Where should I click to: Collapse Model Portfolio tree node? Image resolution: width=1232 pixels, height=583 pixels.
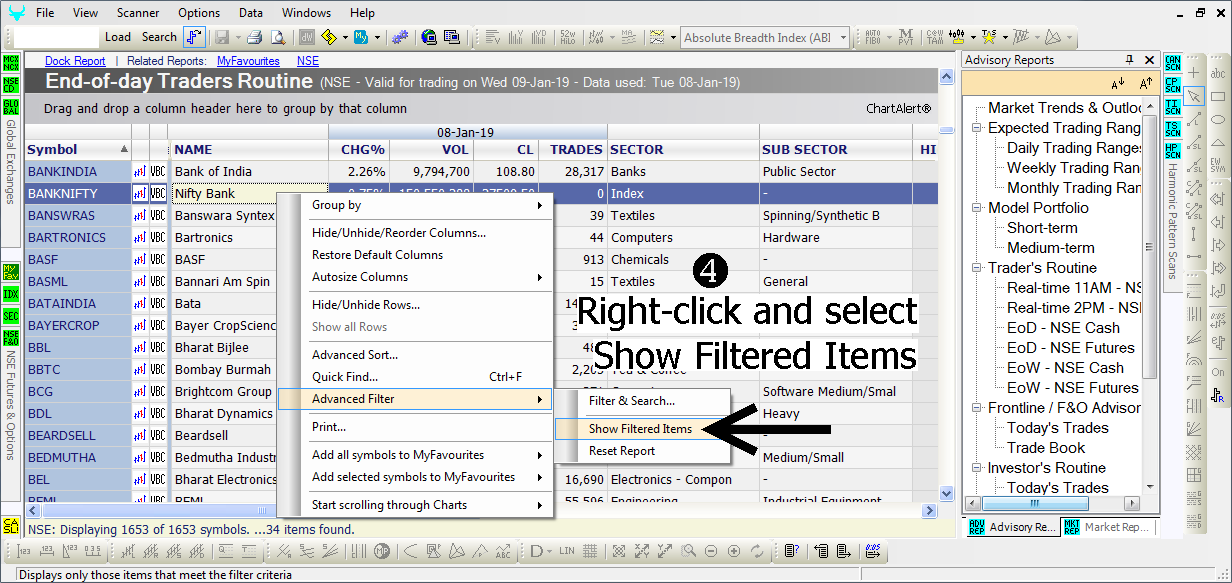(x=976, y=208)
